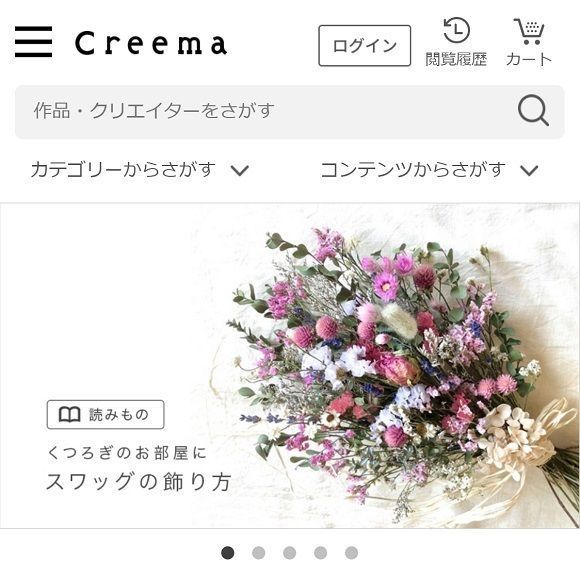Open the shopping cart (カート)
580x578 pixels.
click(529, 42)
